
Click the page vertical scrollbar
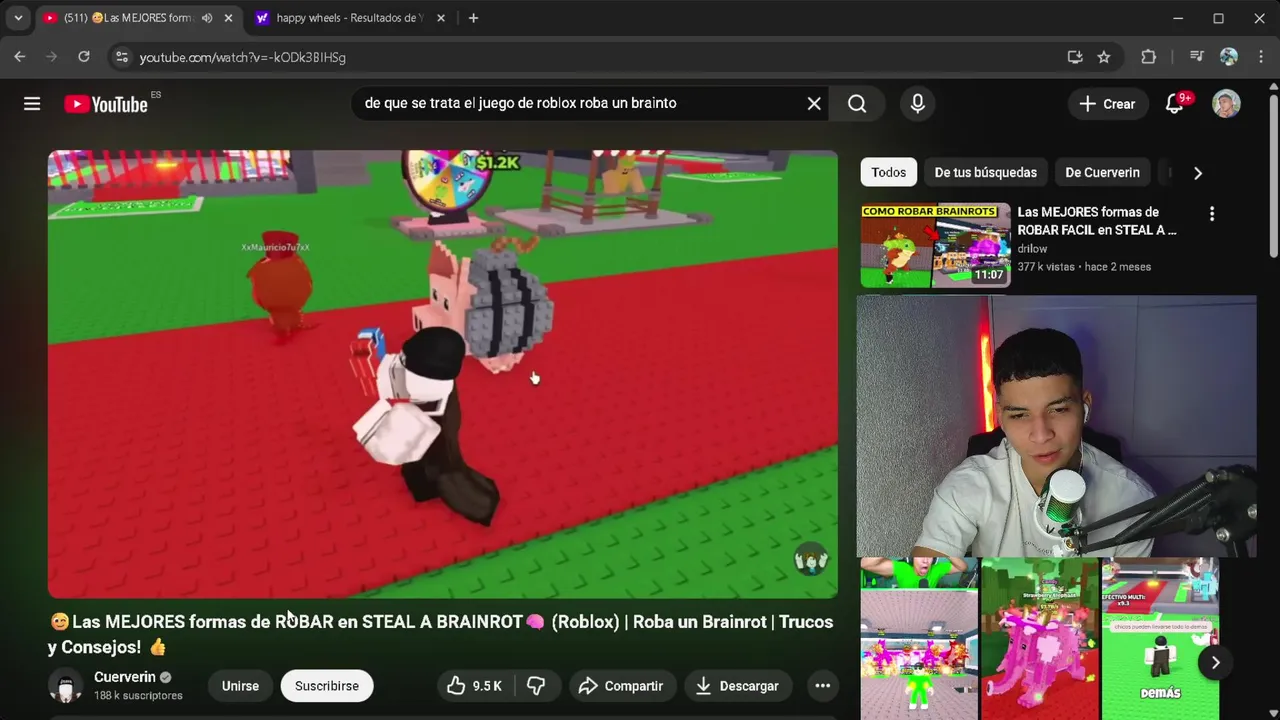click(x=1273, y=175)
